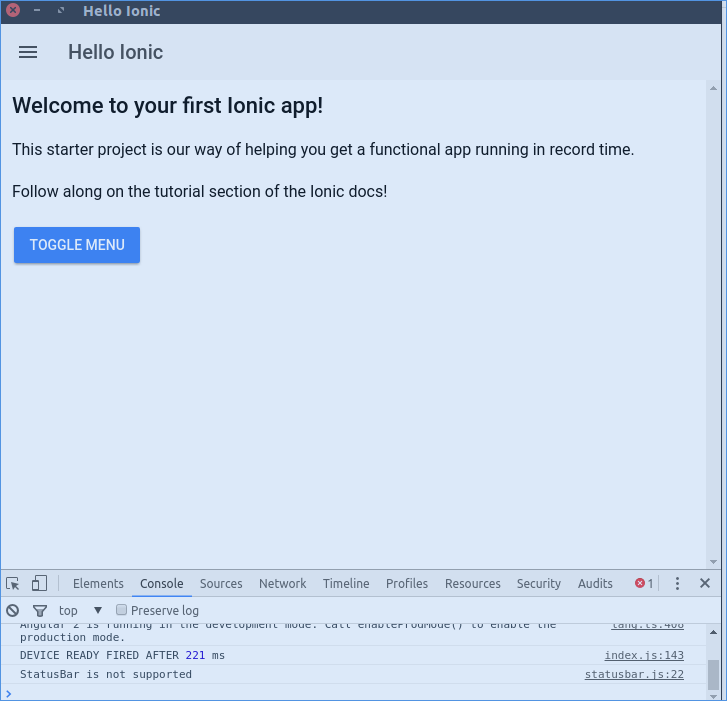Open the Resources tab
This screenshot has width=727, height=701.
pyautogui.click(x=473, y=583)
